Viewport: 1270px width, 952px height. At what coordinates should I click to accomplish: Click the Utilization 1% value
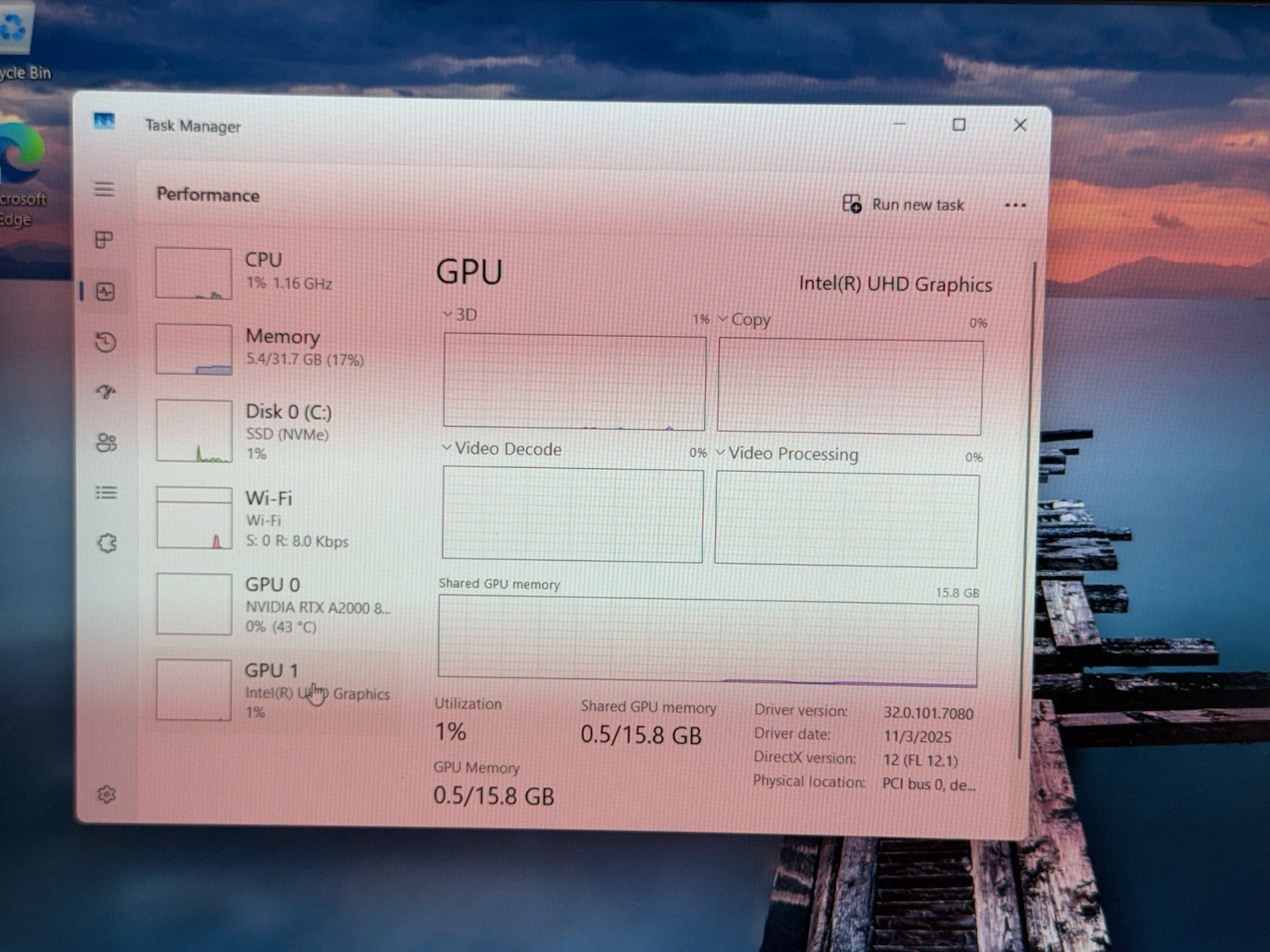pos(451,731)
